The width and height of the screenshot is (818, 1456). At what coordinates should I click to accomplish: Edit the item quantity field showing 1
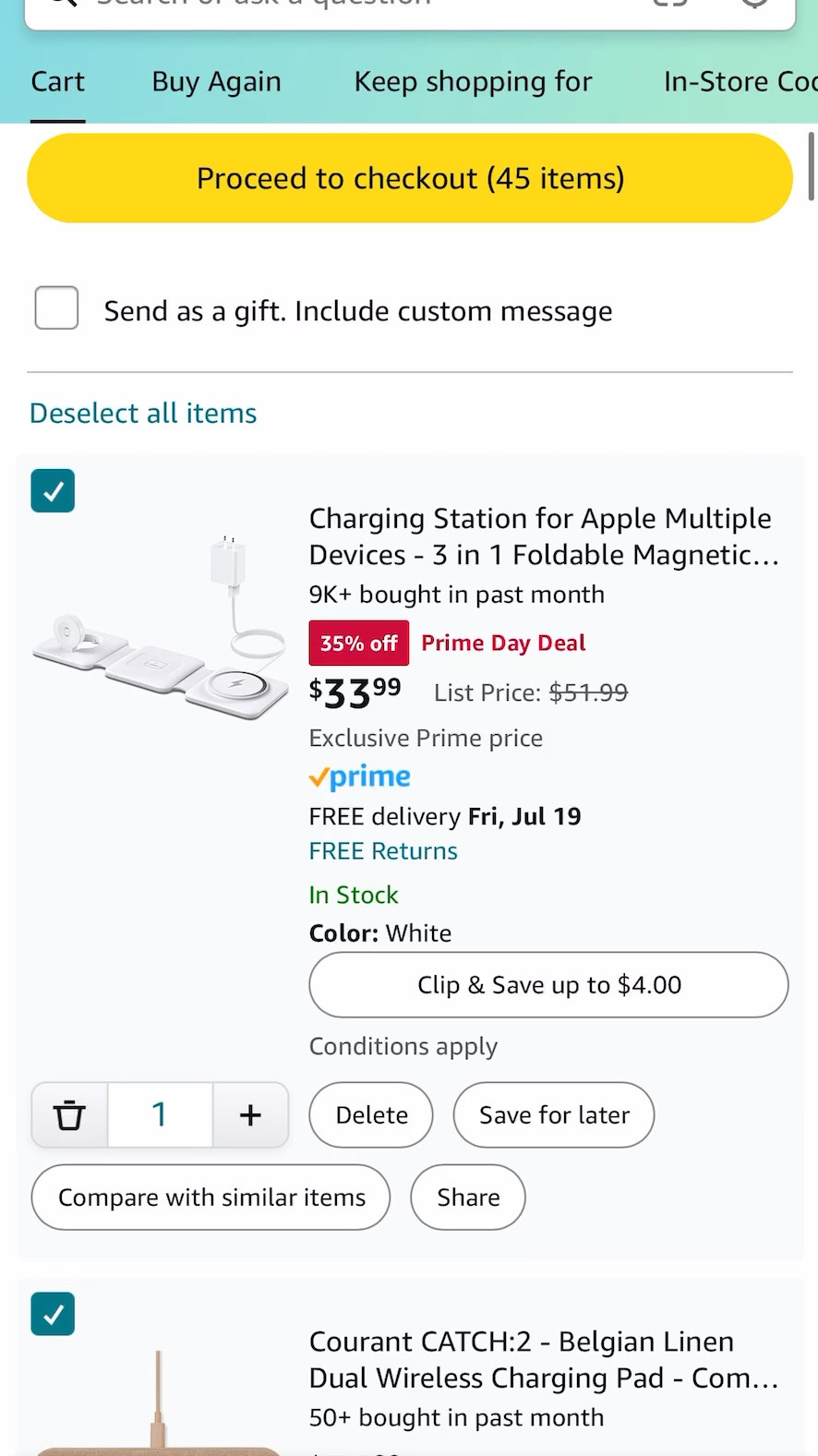coord(159,1114)
